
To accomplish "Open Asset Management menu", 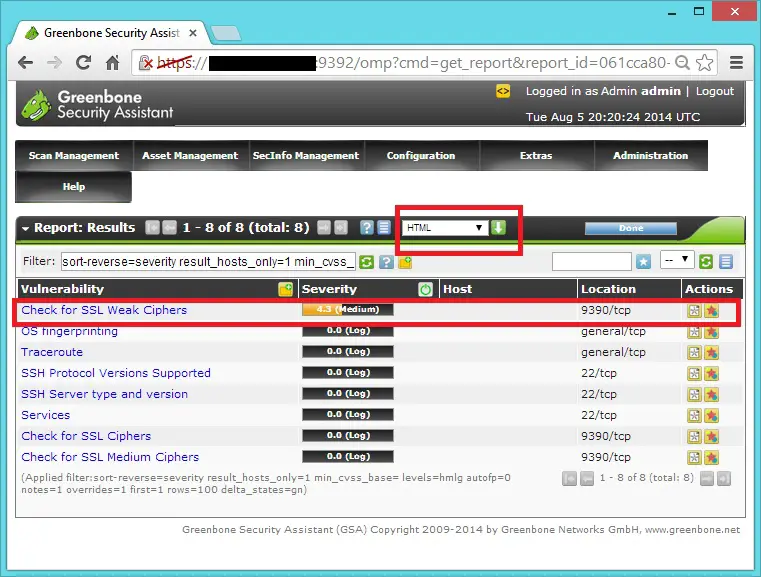I will click(190, 156).
